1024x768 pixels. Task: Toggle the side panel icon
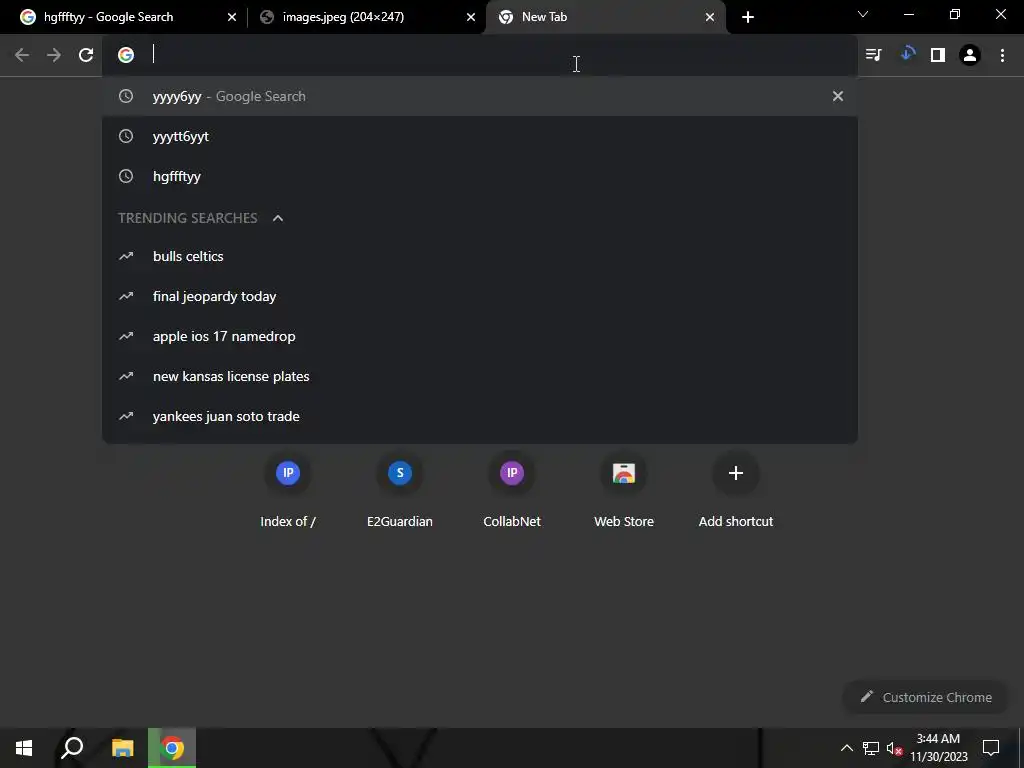pos(938,55)
